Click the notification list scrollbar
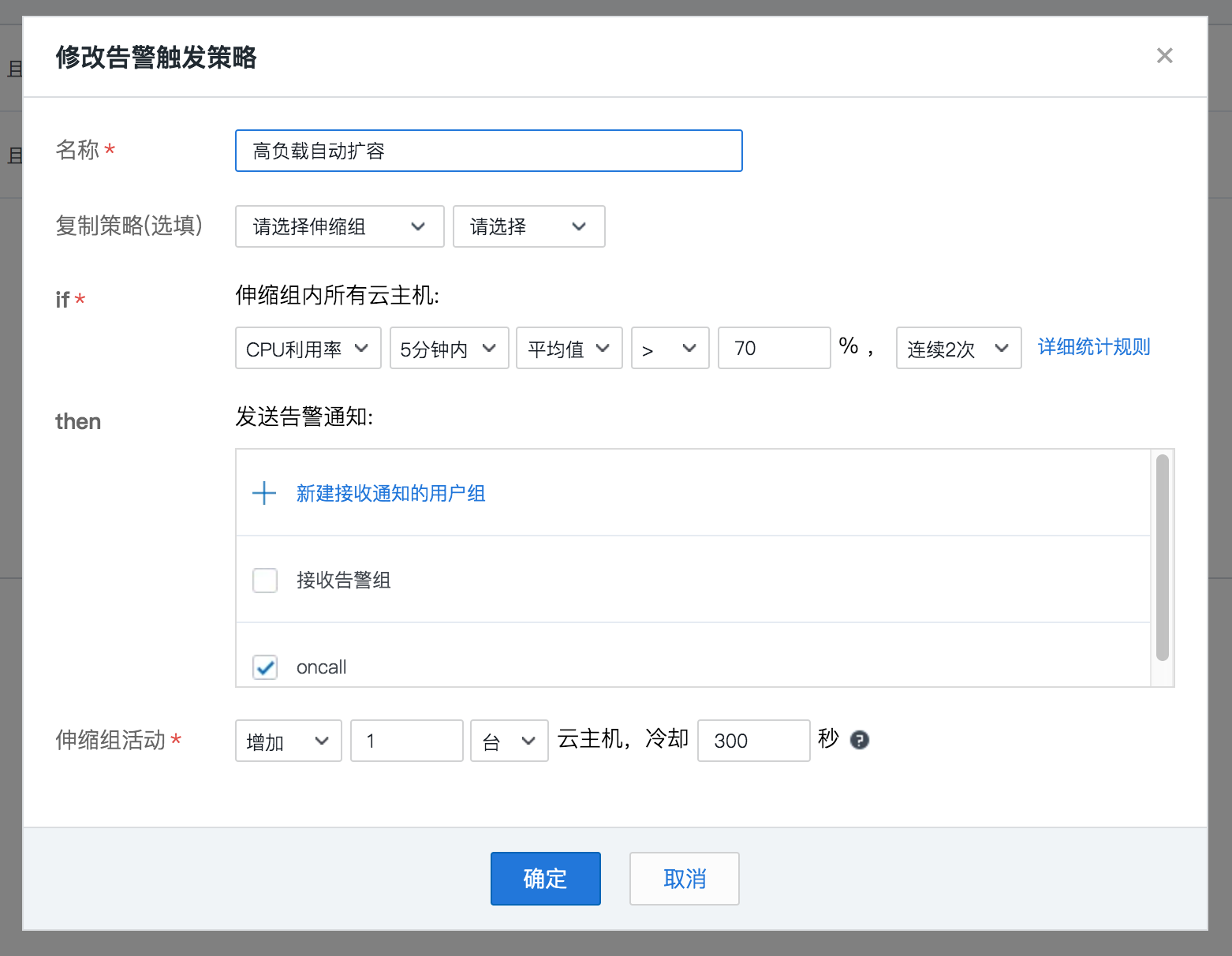The width and height of the screenshot is (1232, 956). [1162, 557]
